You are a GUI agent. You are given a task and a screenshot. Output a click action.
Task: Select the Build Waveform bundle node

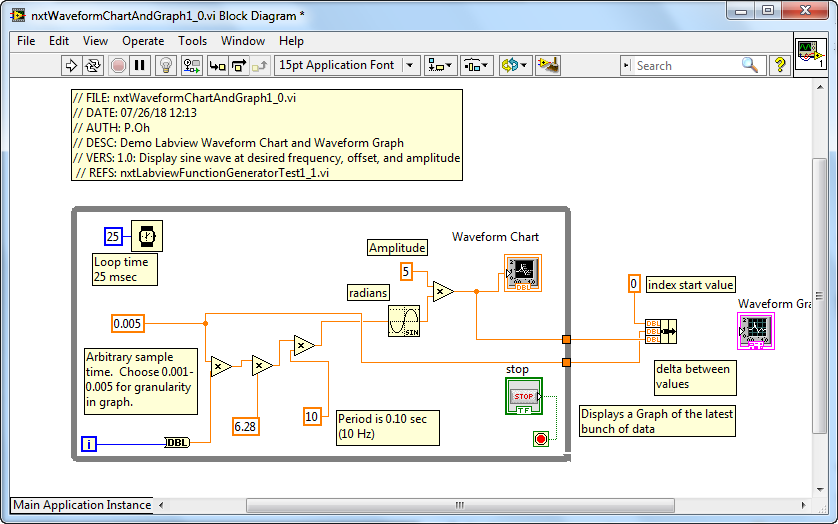point(661,332)
